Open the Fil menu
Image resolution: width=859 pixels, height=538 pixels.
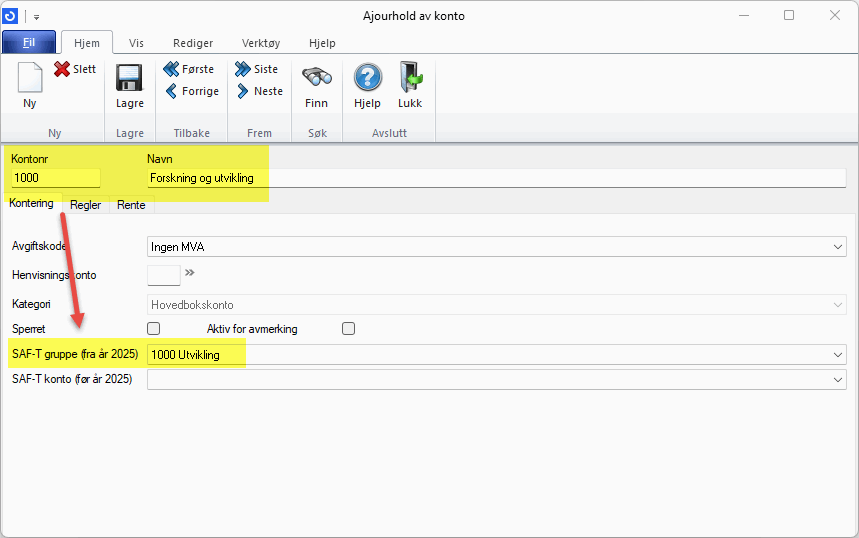click(29, 43)
